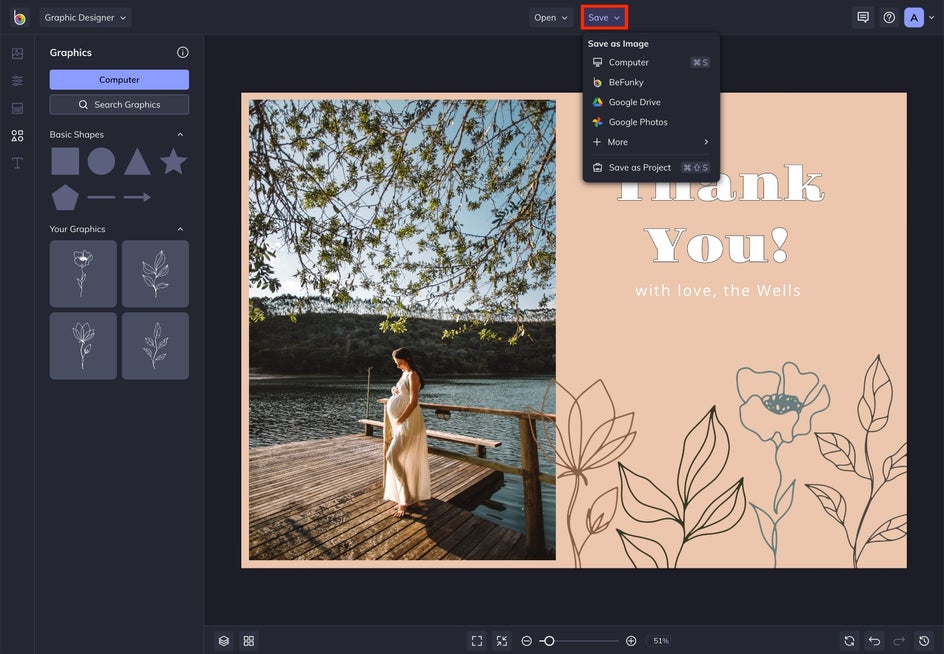Open the feedback chat icon
This screenshot has height=654, width=944.
(863, 17)
